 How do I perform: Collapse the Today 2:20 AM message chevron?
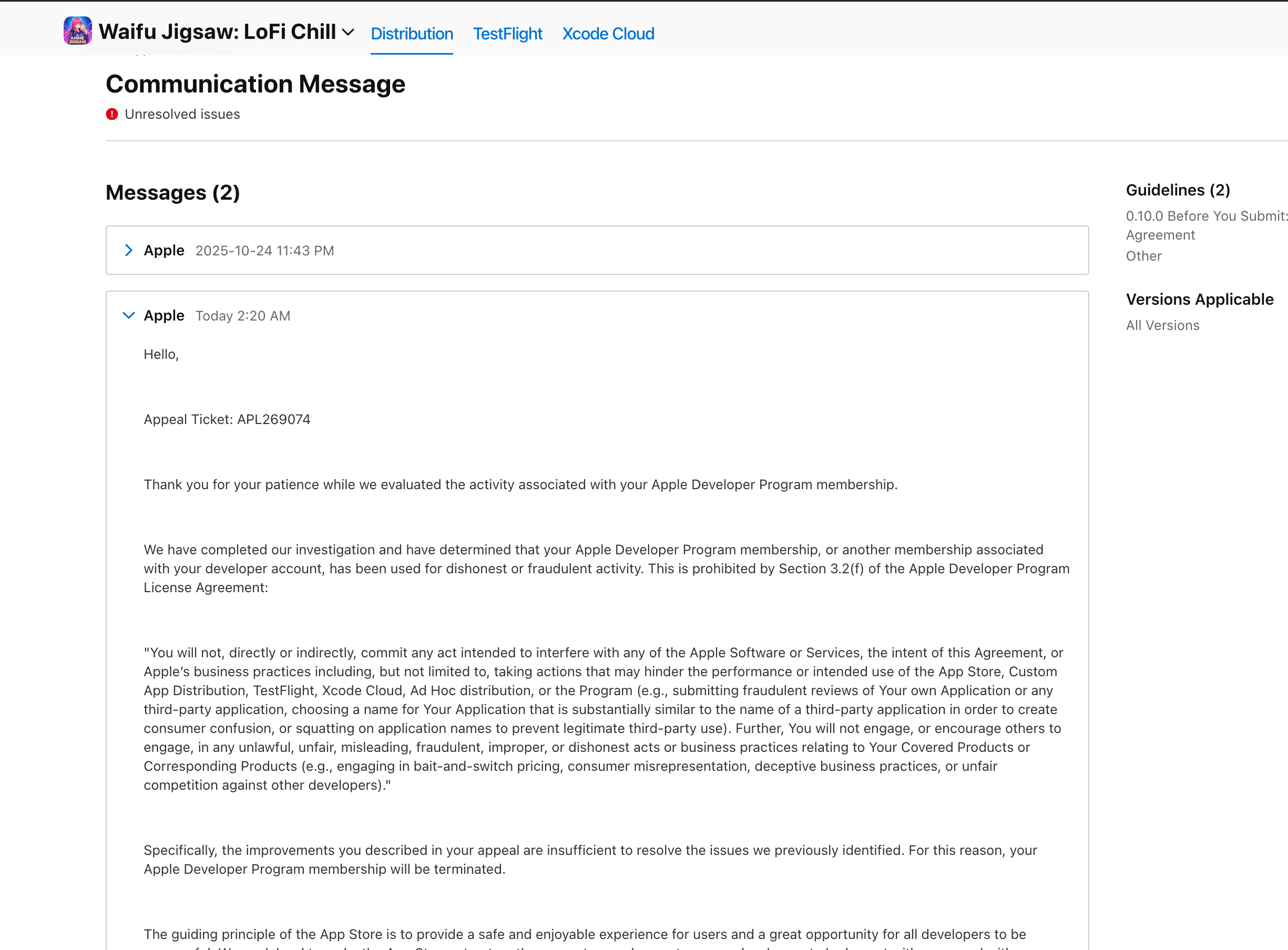click(129, 315)
